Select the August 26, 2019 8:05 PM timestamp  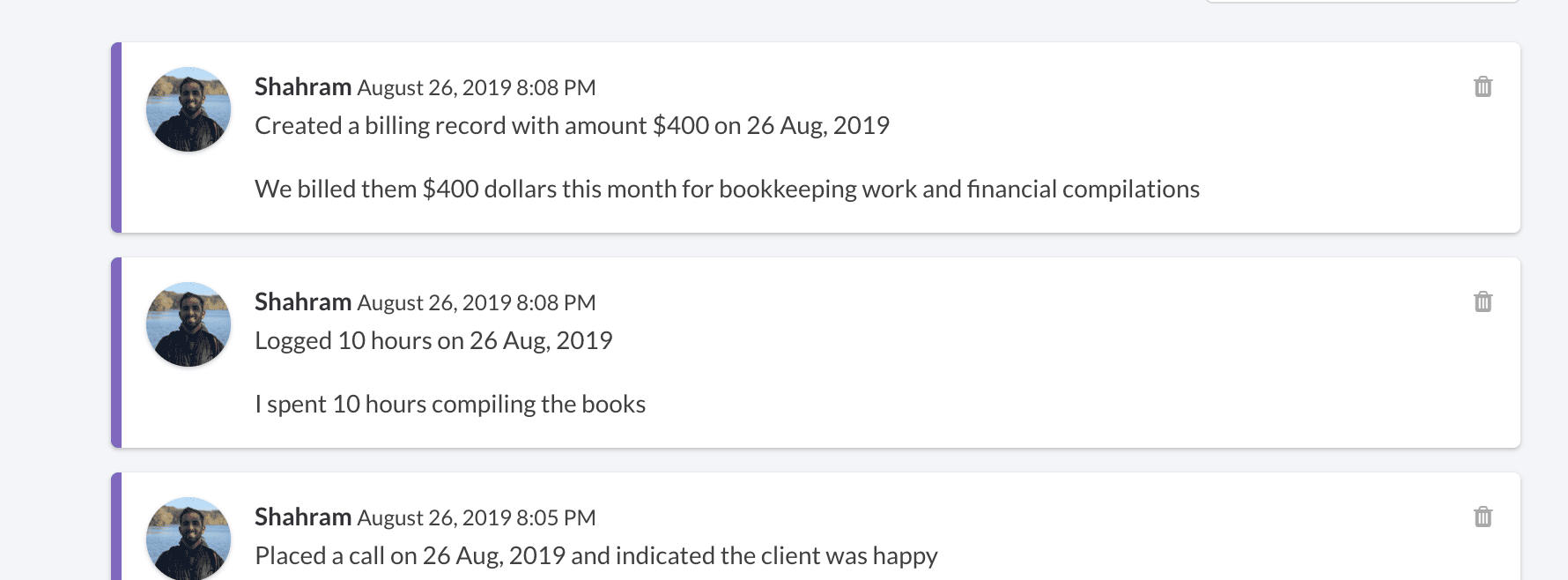point(477,517)
